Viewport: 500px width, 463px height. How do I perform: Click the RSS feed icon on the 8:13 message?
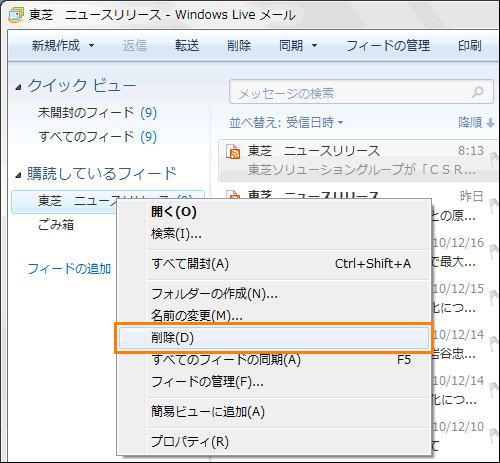(x=233, y=152)
